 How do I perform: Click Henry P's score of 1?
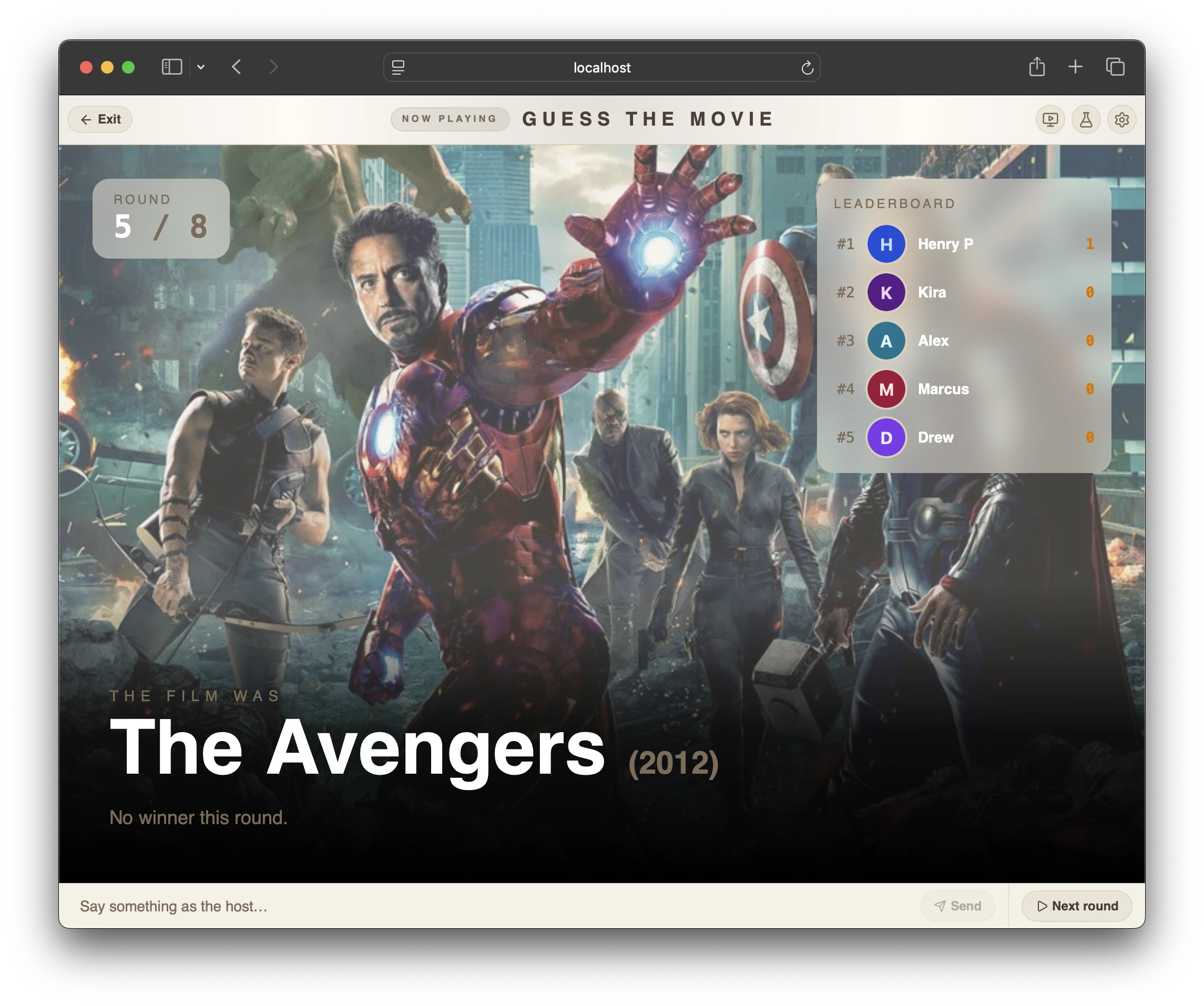(x=1089, y=244)
